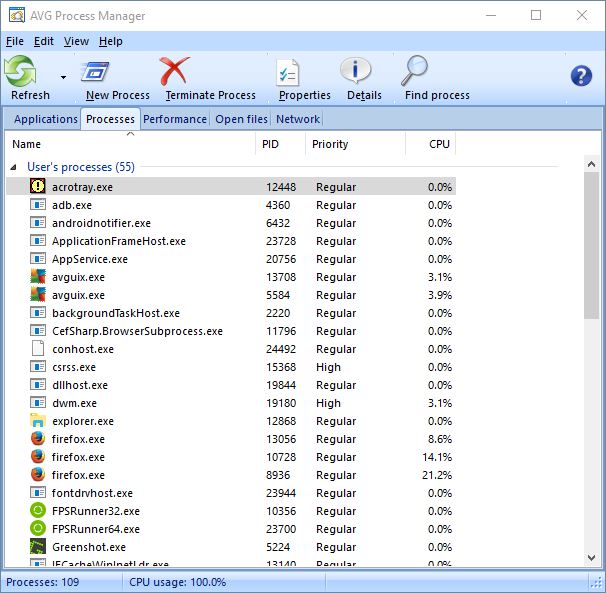Click the firefox.exe icon with PID 8936
This screenshot has height=593, width=606.
[38, 475]
